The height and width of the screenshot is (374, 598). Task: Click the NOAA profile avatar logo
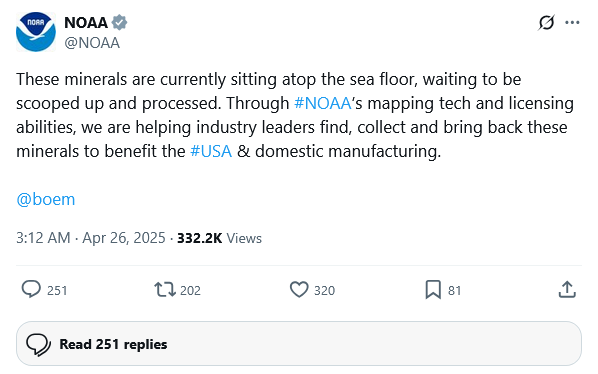point(36,32)
